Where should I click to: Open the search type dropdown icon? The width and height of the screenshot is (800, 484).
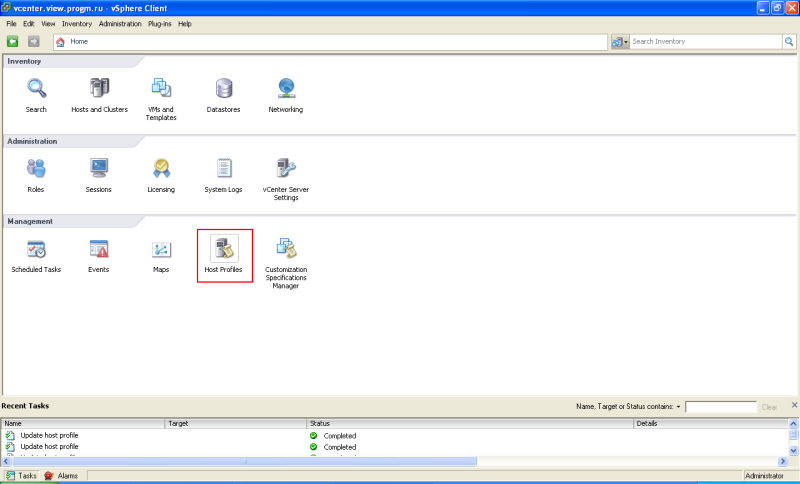coord(620,42)
